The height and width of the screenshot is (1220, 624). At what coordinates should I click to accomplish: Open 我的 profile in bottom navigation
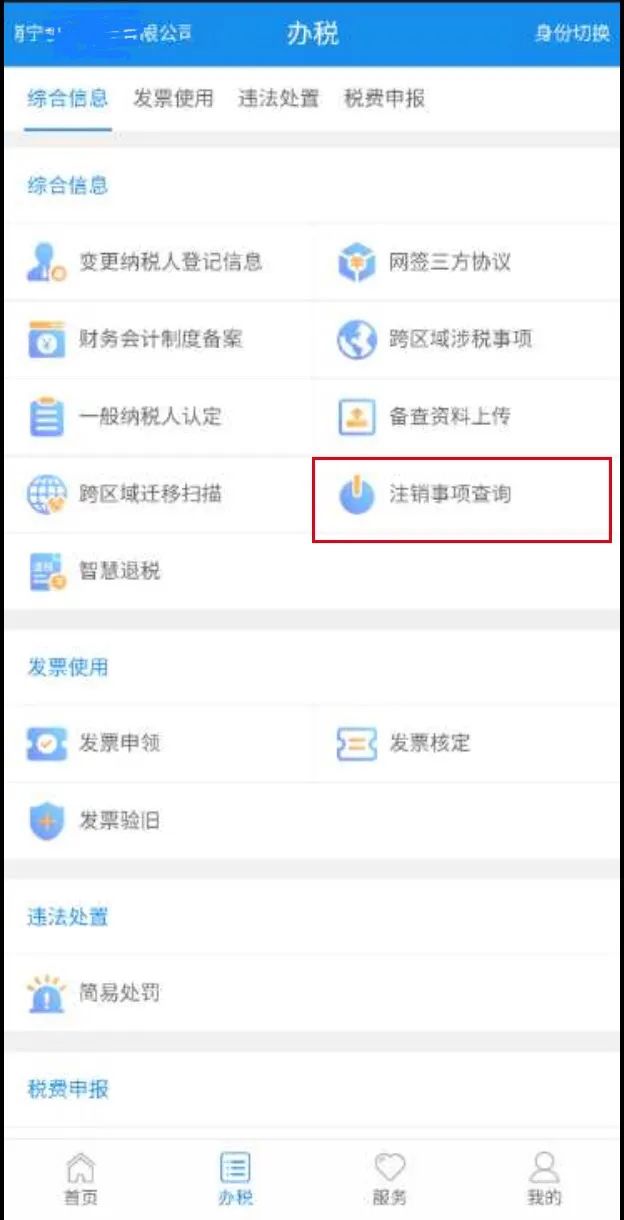[544, 1179]
